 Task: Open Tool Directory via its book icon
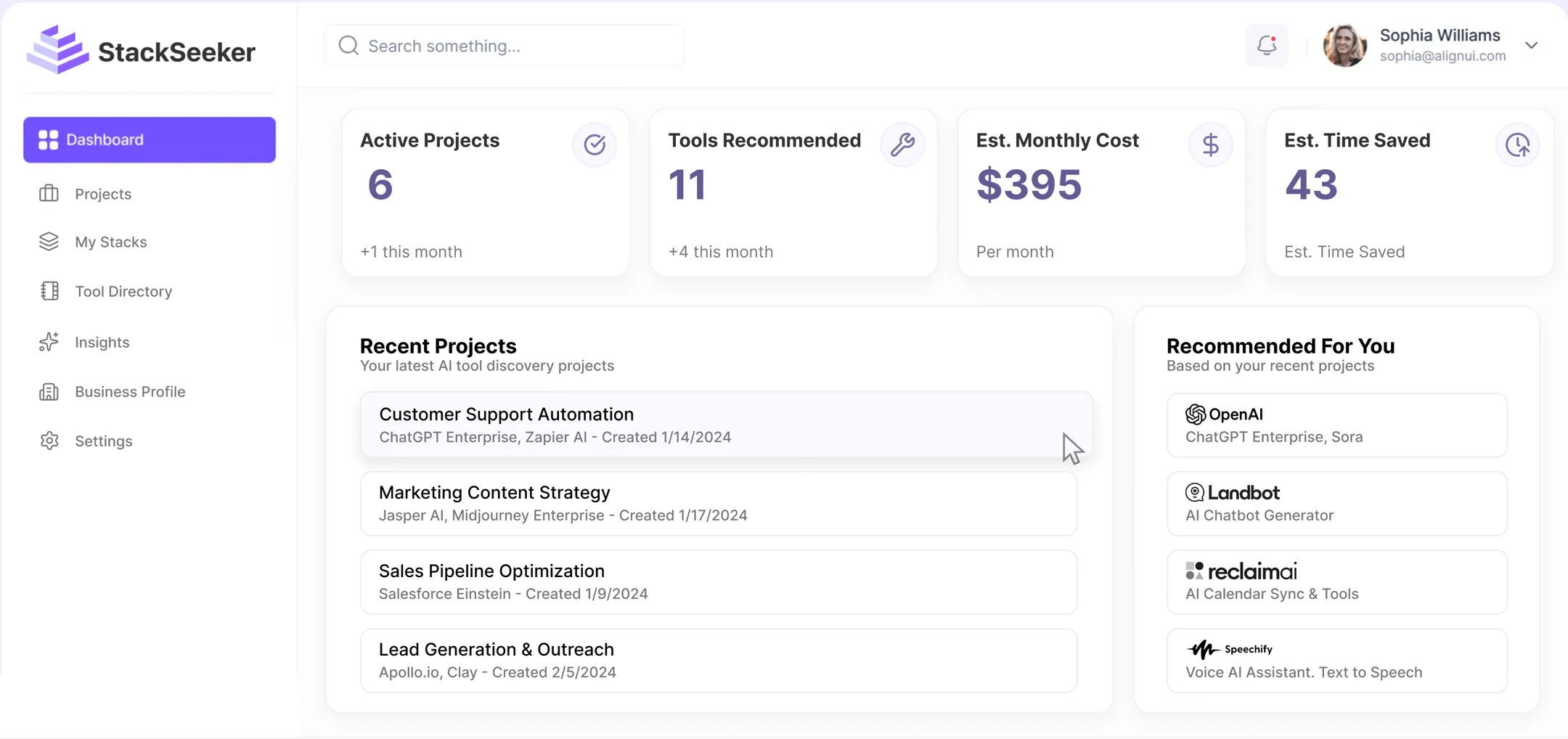click(x=49, y=291)
